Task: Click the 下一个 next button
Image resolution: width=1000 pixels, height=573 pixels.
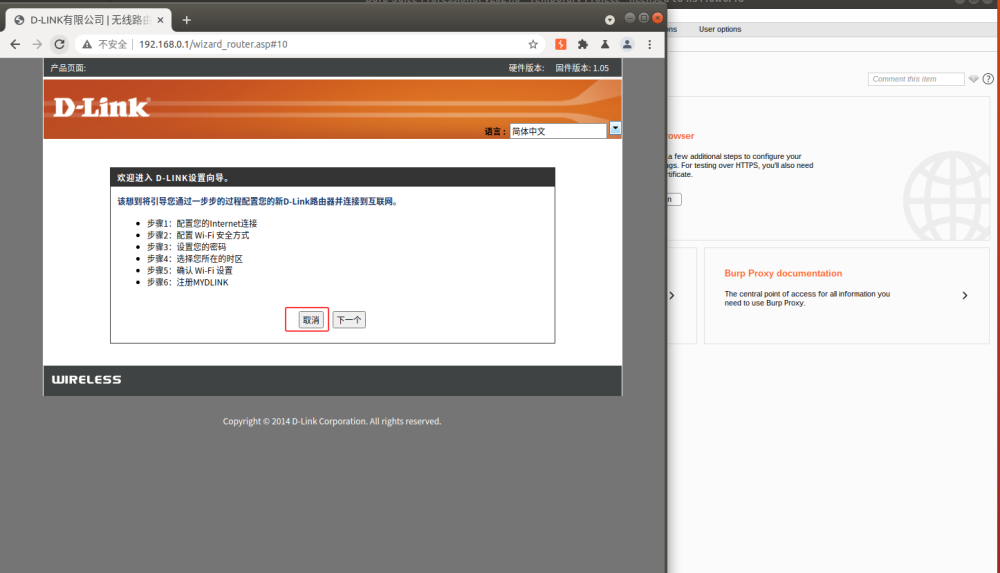Action: pos(349,320)
